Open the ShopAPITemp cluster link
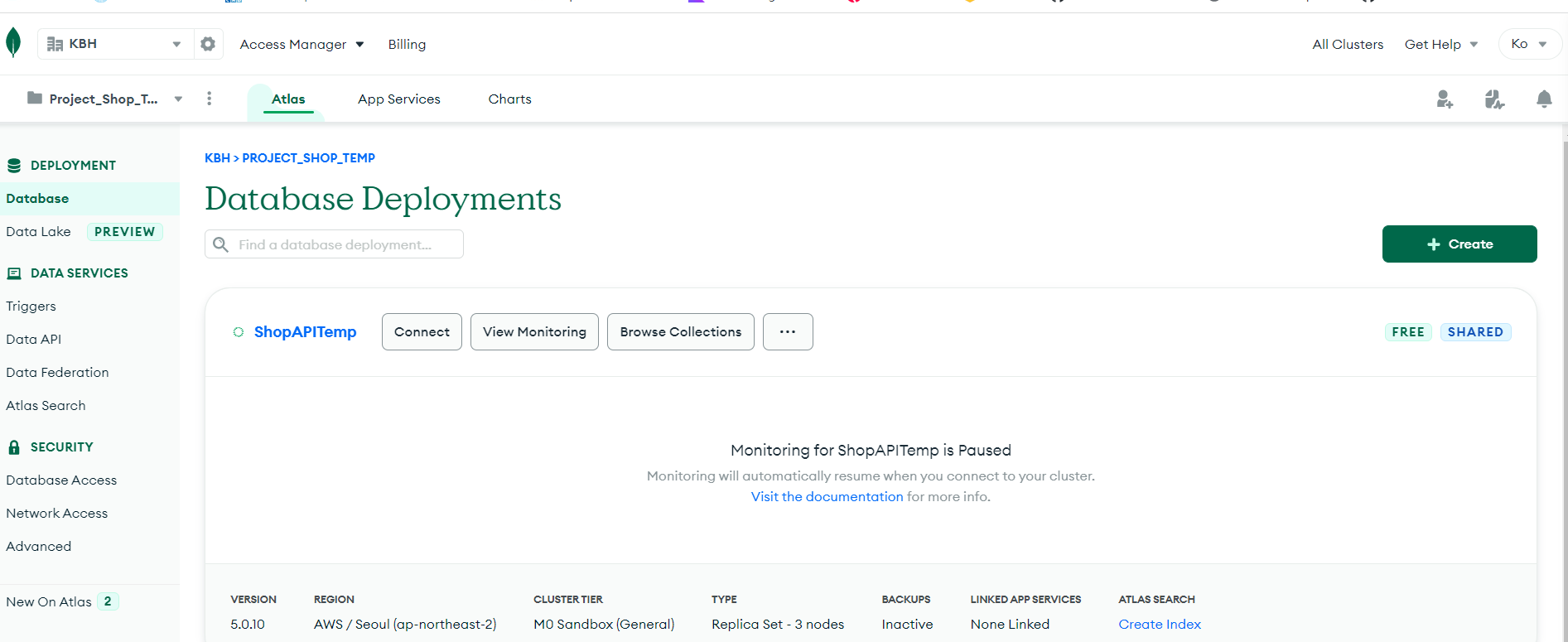 coord(305,332)
